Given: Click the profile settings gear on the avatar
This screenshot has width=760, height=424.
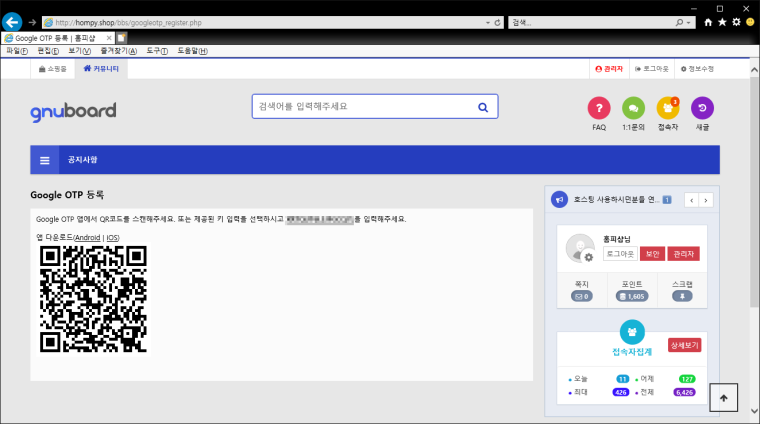Looking at the screenshot, I should tap(589, 257).
